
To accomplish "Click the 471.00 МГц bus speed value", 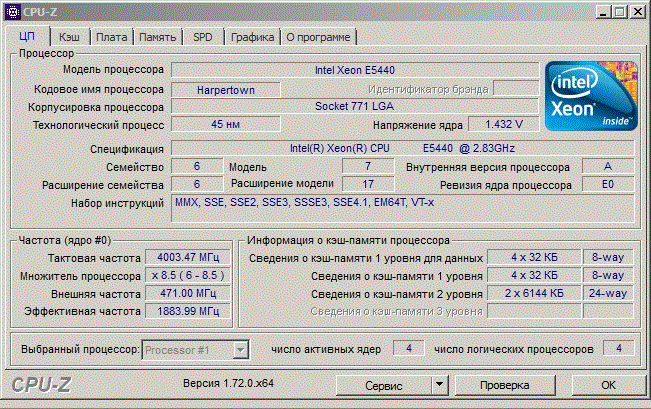I will (x=188, y=293).
